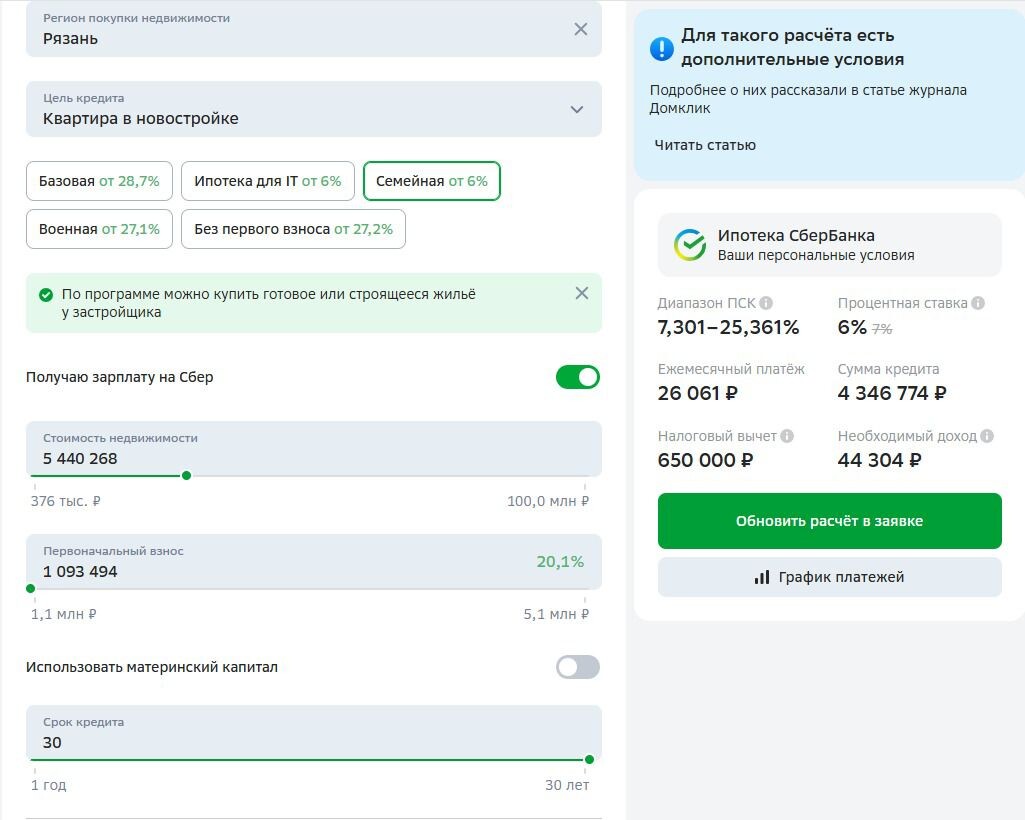Click the 376 тыс. ₽ minimum label
This screenshot has height=820, width=1025.
(x=65, y=502)
